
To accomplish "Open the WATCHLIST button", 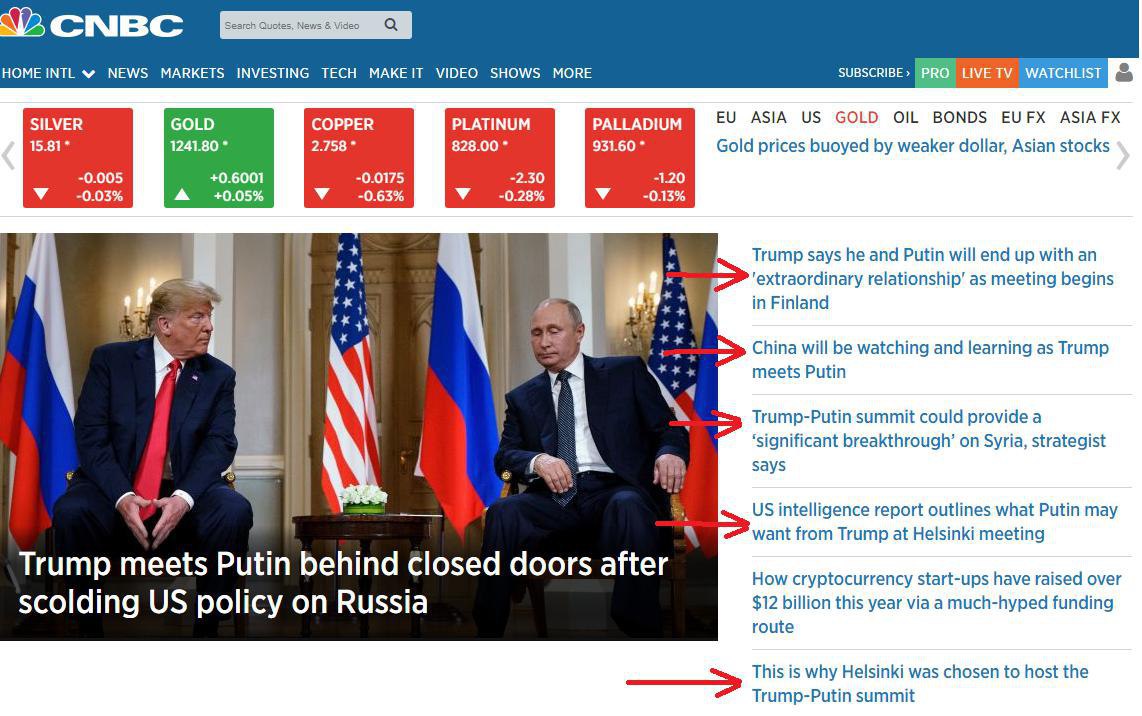I will click(1063, 73).
